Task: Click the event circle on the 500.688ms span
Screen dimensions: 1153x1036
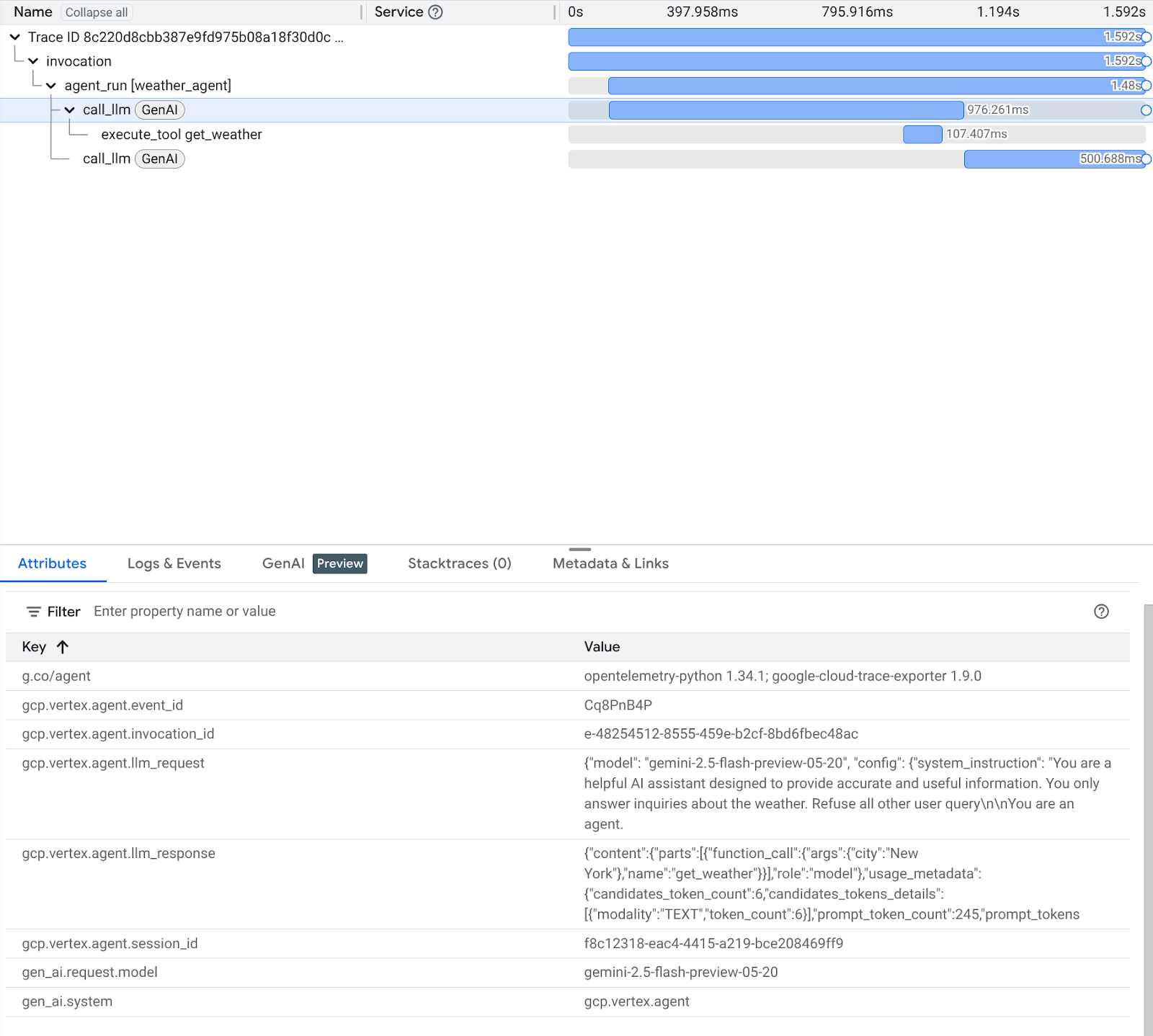Action: click(x=1146, y=159)
